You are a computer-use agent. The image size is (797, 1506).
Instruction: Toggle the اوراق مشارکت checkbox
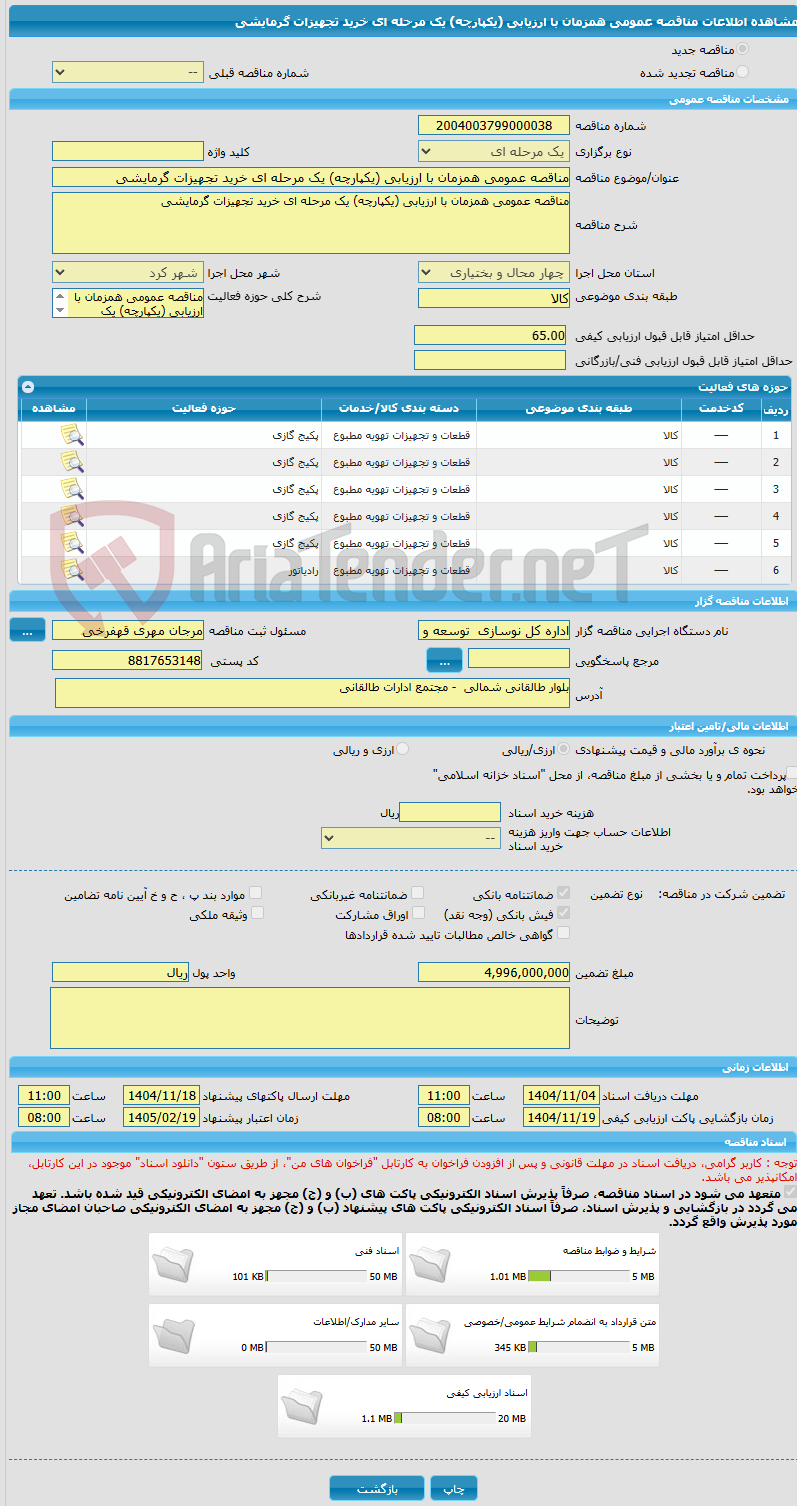pos(418,913)
